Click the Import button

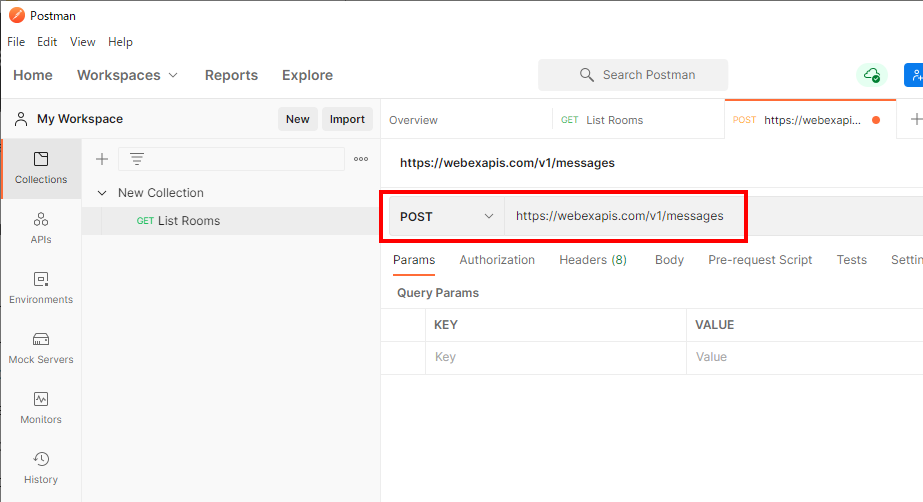coord(347,119)
